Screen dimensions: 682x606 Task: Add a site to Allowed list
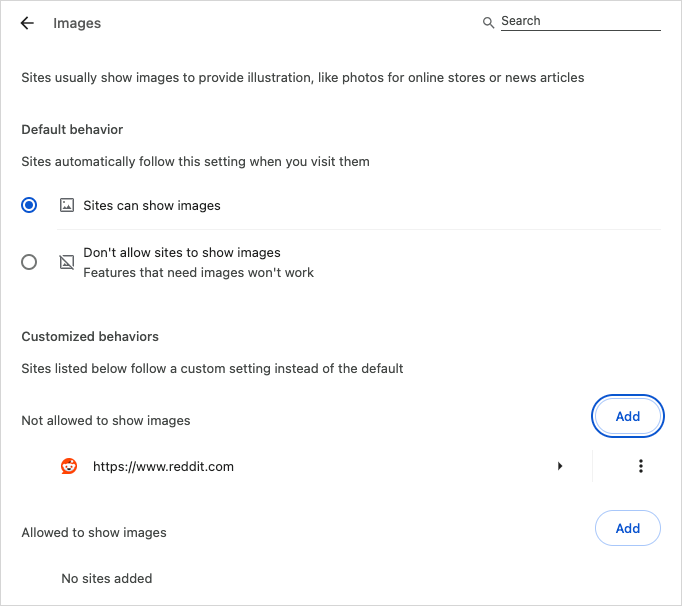pyautogui.click(x=627, y=529)
